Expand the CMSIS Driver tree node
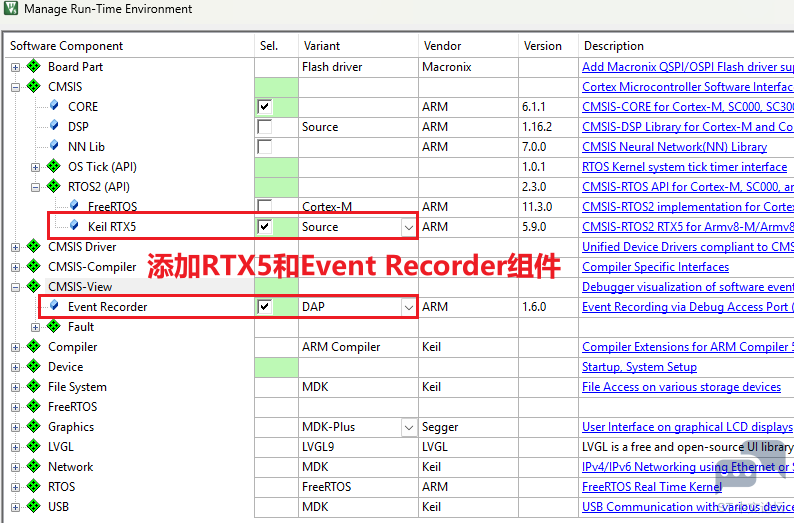Viewport: 794px width, 523px height. coord(15,247)
